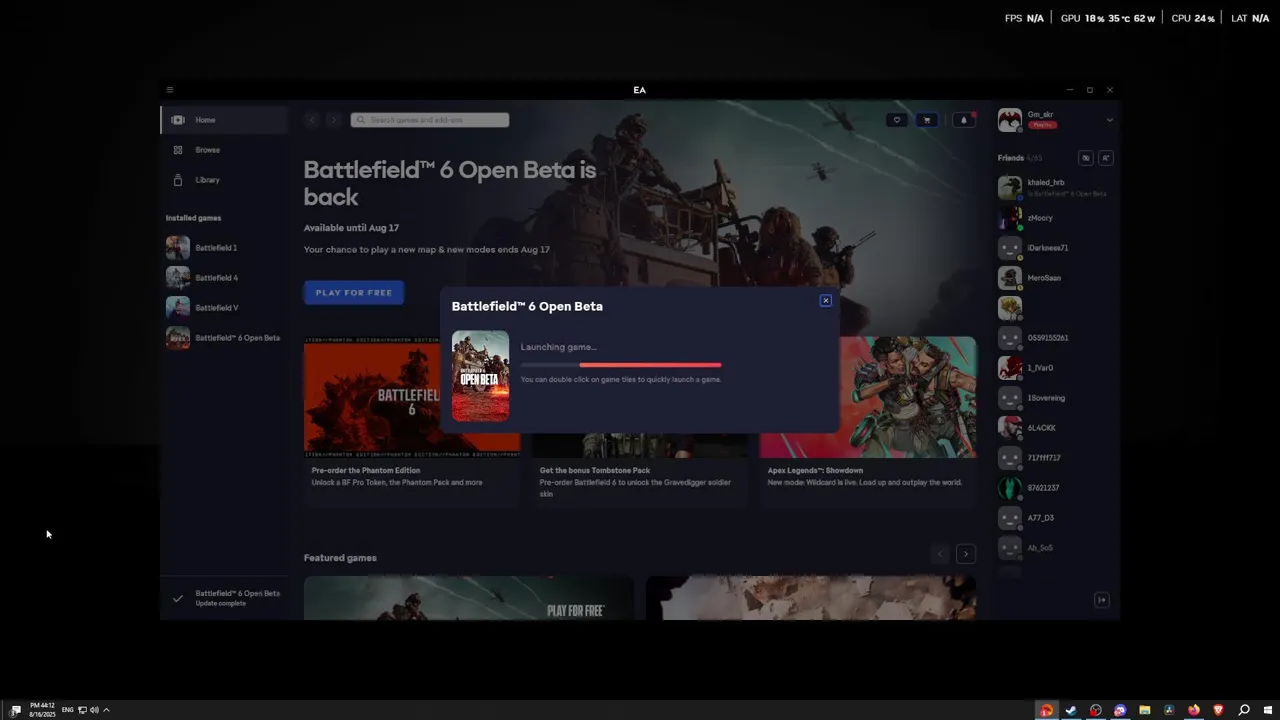Click the launching game progress bar
Viewport: 1280px width, 720px height.
pos(621,365)
